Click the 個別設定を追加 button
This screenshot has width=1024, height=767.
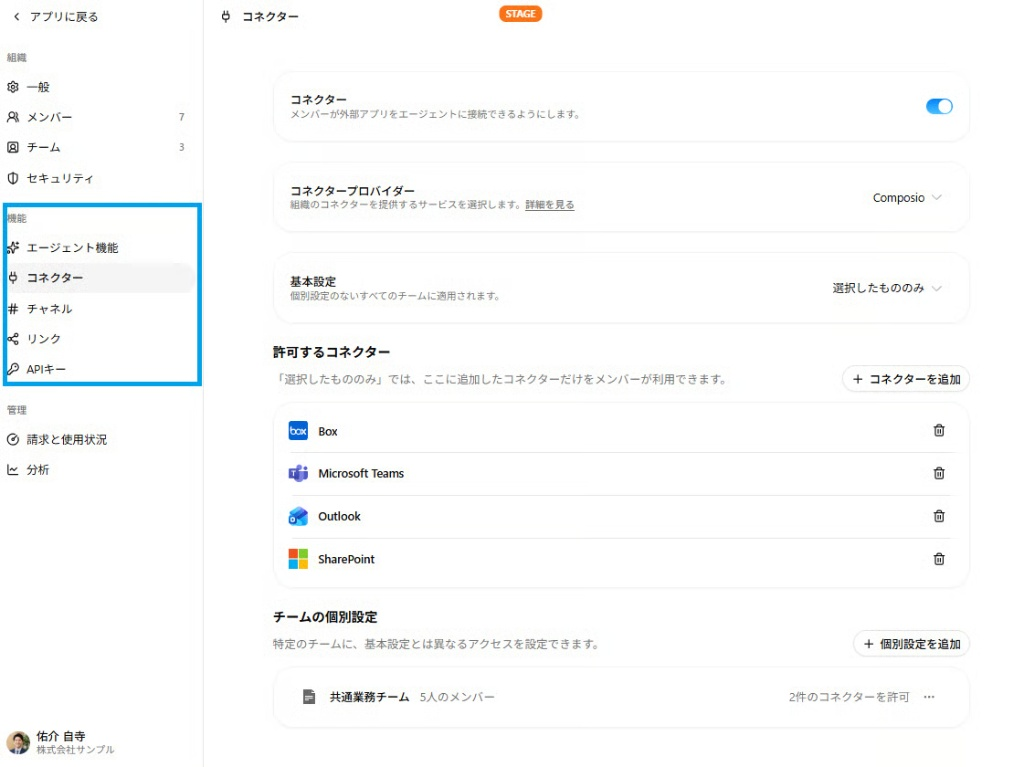pos(911,644)
